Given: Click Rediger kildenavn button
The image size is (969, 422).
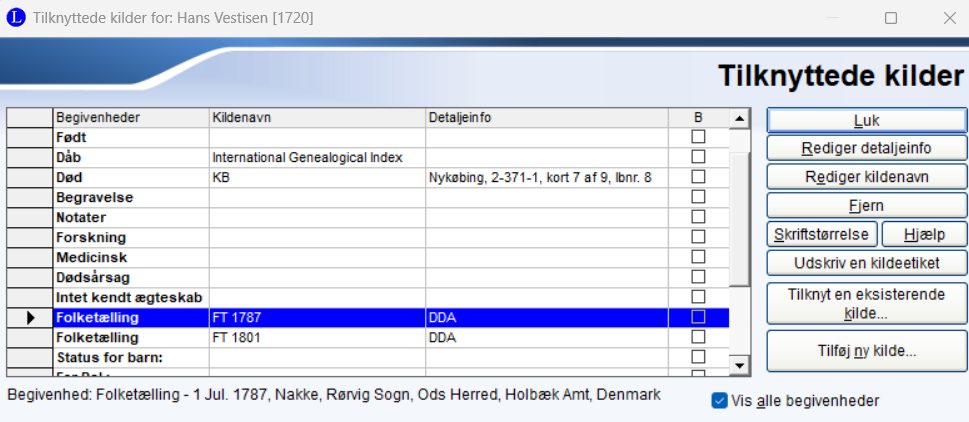Looking at the screenshot, I should click(866, 177).
